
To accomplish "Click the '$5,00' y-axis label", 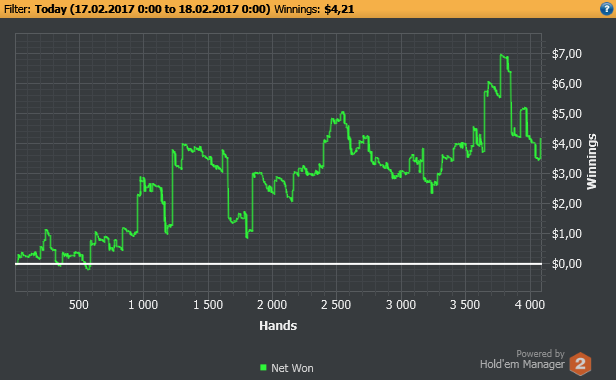I will pos(566,114).
